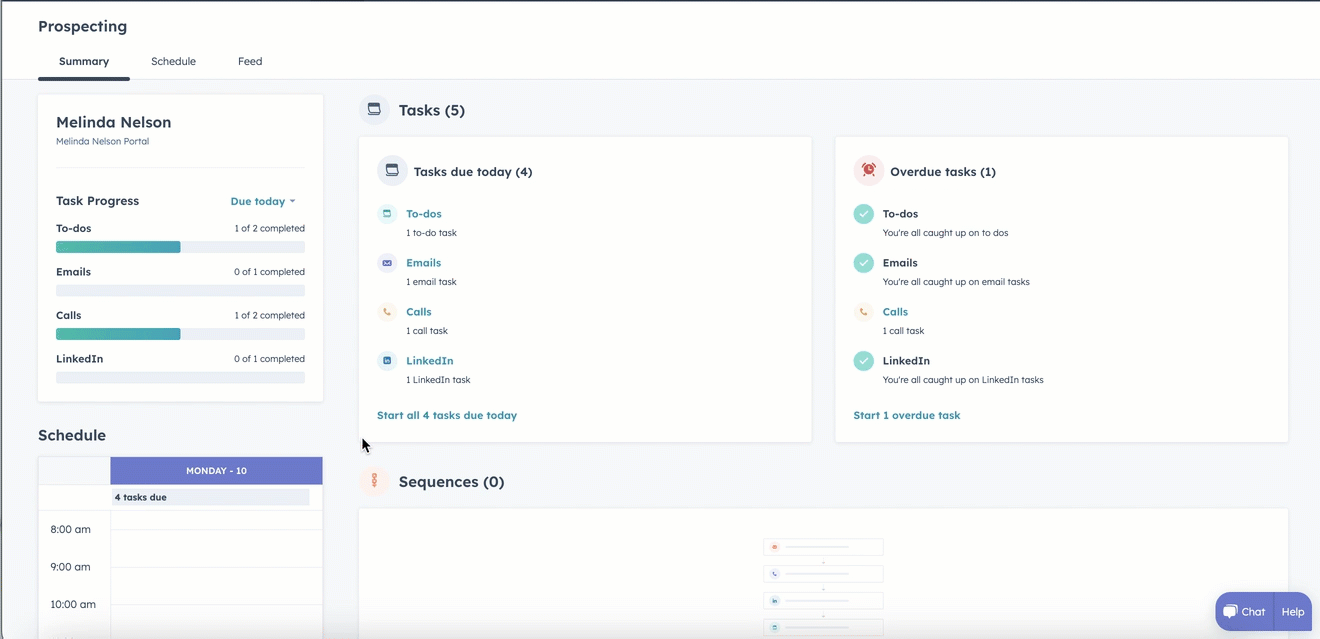Click the Calls phone icon in tasks due today

(387, 311)
